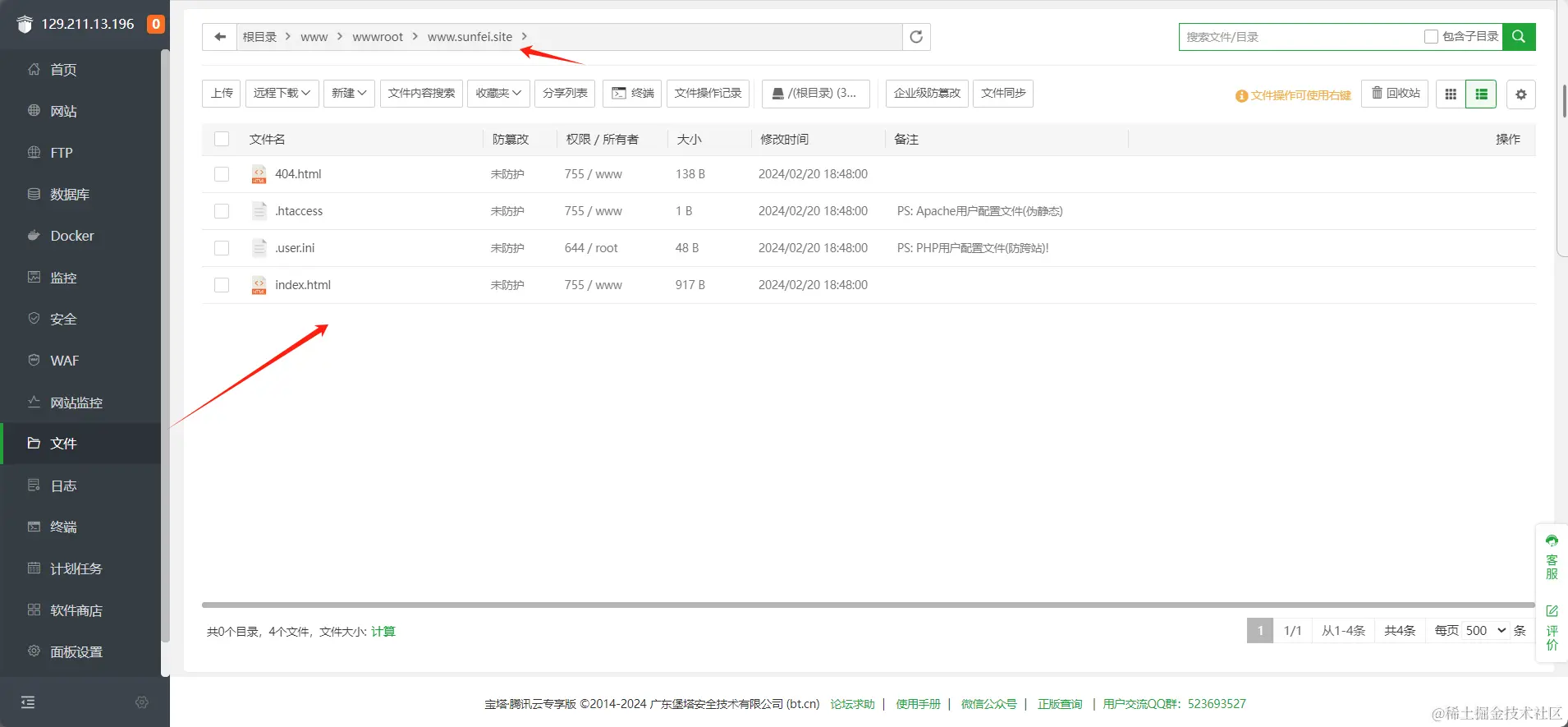1568x727 pixels.
Task: Open the 使用手册 footer link
Action: tap(918, 704)
